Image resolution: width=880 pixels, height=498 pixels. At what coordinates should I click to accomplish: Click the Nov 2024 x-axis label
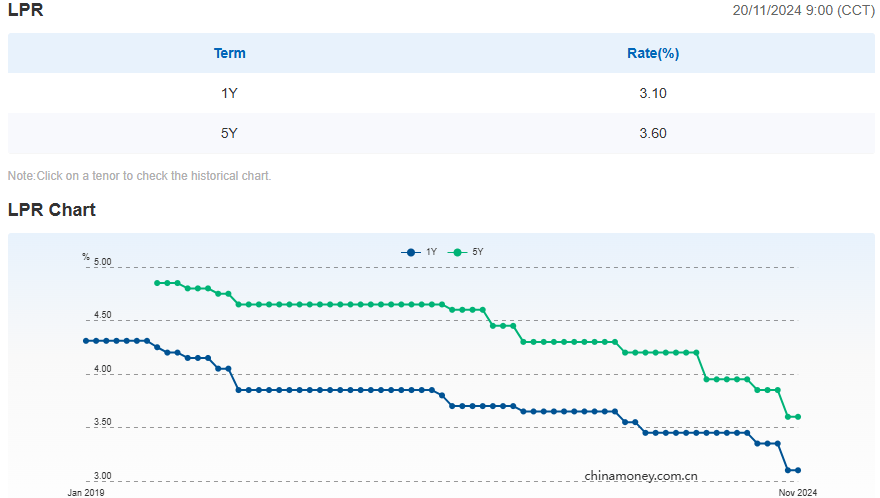click(x=798, y=492)
